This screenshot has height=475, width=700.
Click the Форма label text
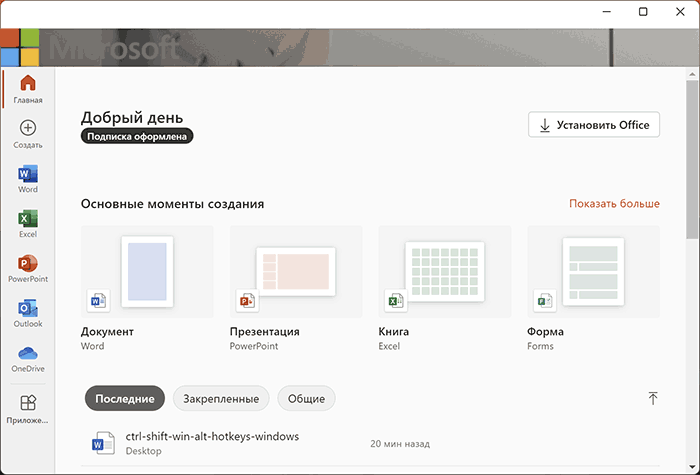click(545, 332)
